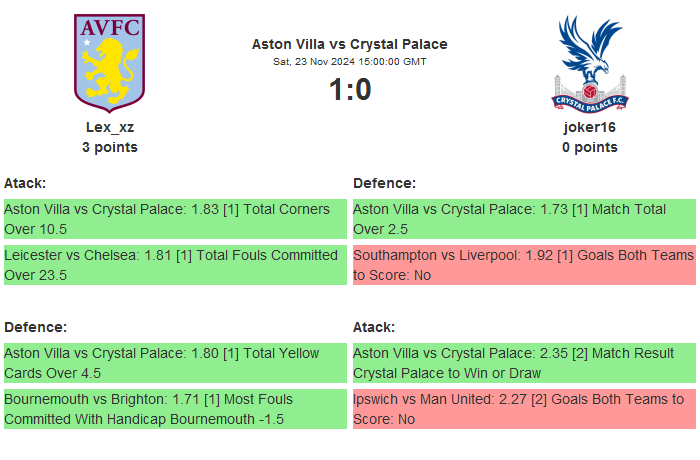Screen dimensions: 700x460
Task: Select Leicester vs Chelsea Total Fouls bet
Action: 175,265
